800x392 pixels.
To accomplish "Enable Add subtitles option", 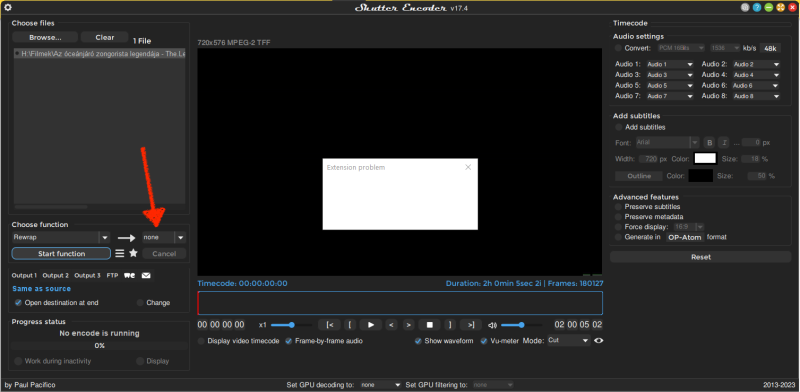I will click(618, 127).
